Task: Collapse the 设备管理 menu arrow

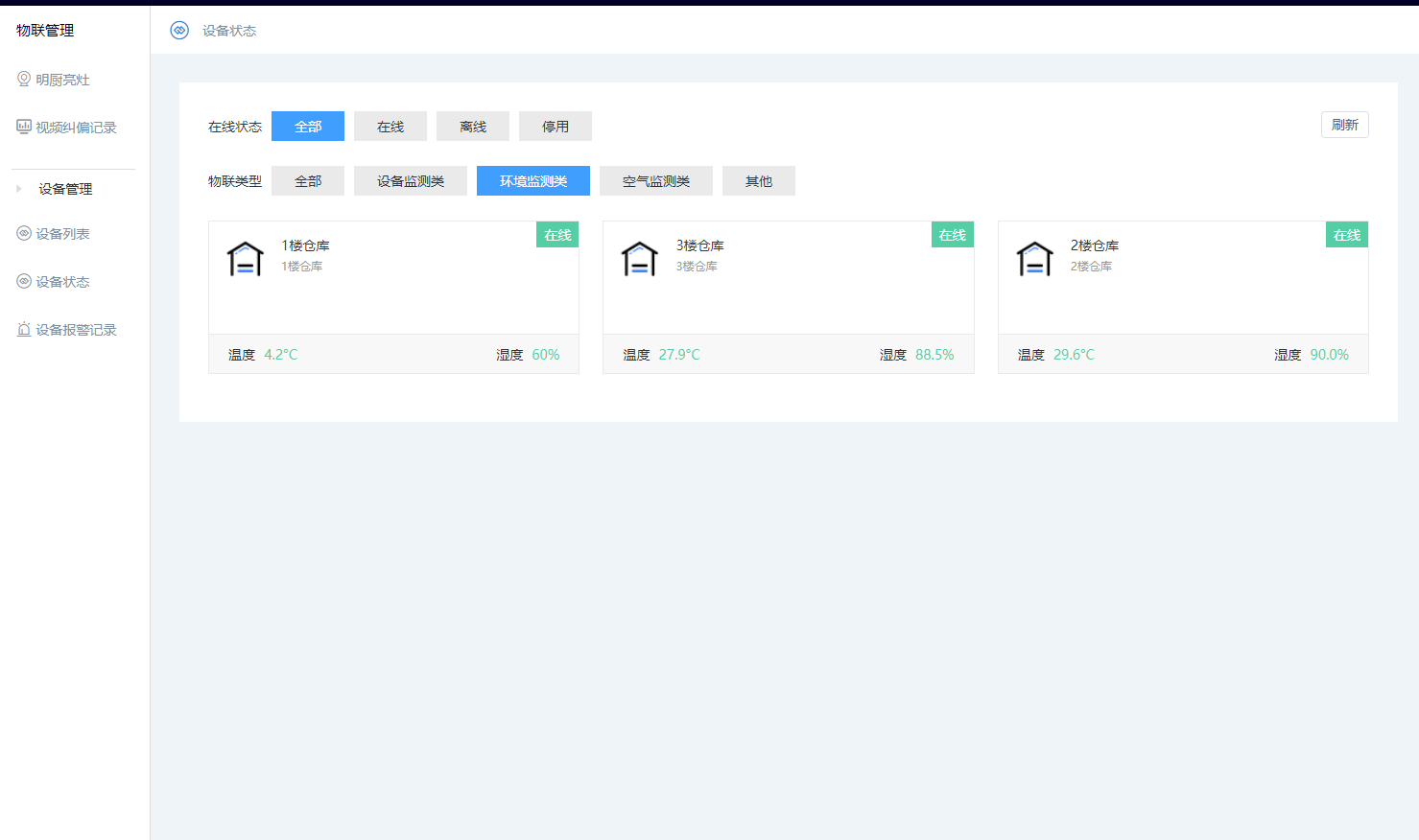Action: pos(18,189)
